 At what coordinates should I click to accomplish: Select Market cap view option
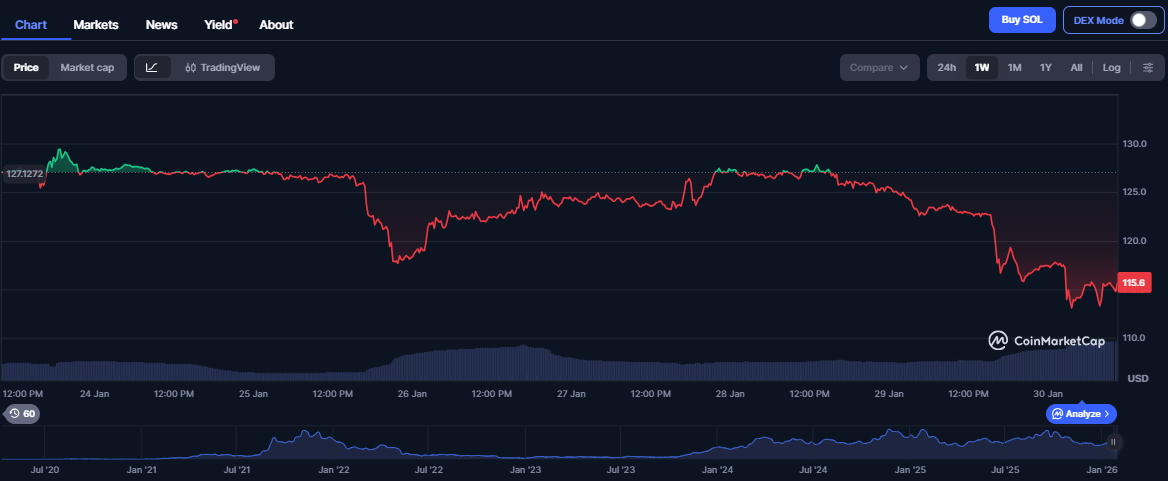[x=87, y=67]
